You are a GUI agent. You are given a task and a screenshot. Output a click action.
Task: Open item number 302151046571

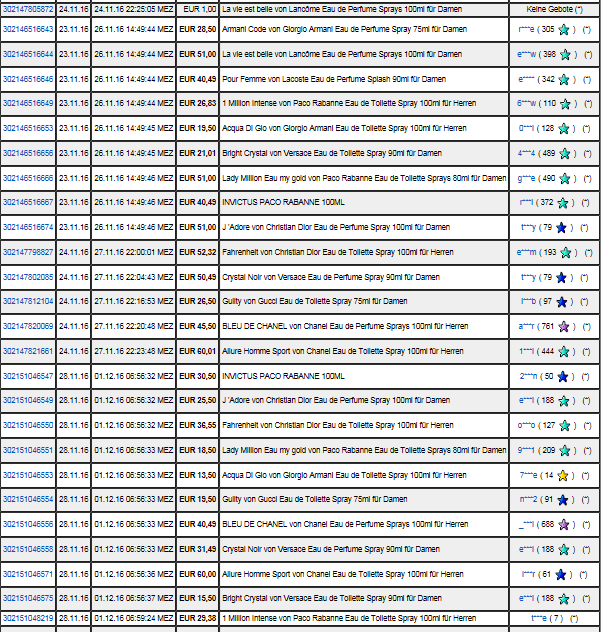[x=28, y=574]
